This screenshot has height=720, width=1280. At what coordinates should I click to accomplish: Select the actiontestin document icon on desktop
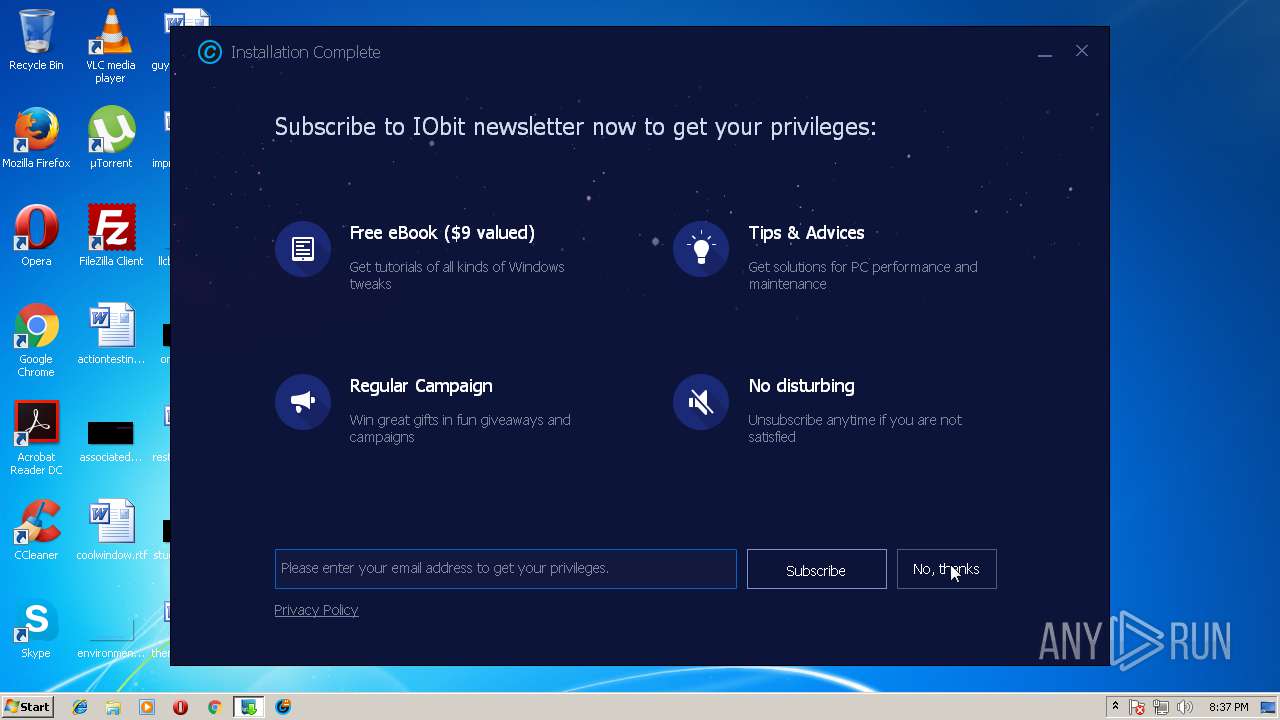[x=111, y=334]
